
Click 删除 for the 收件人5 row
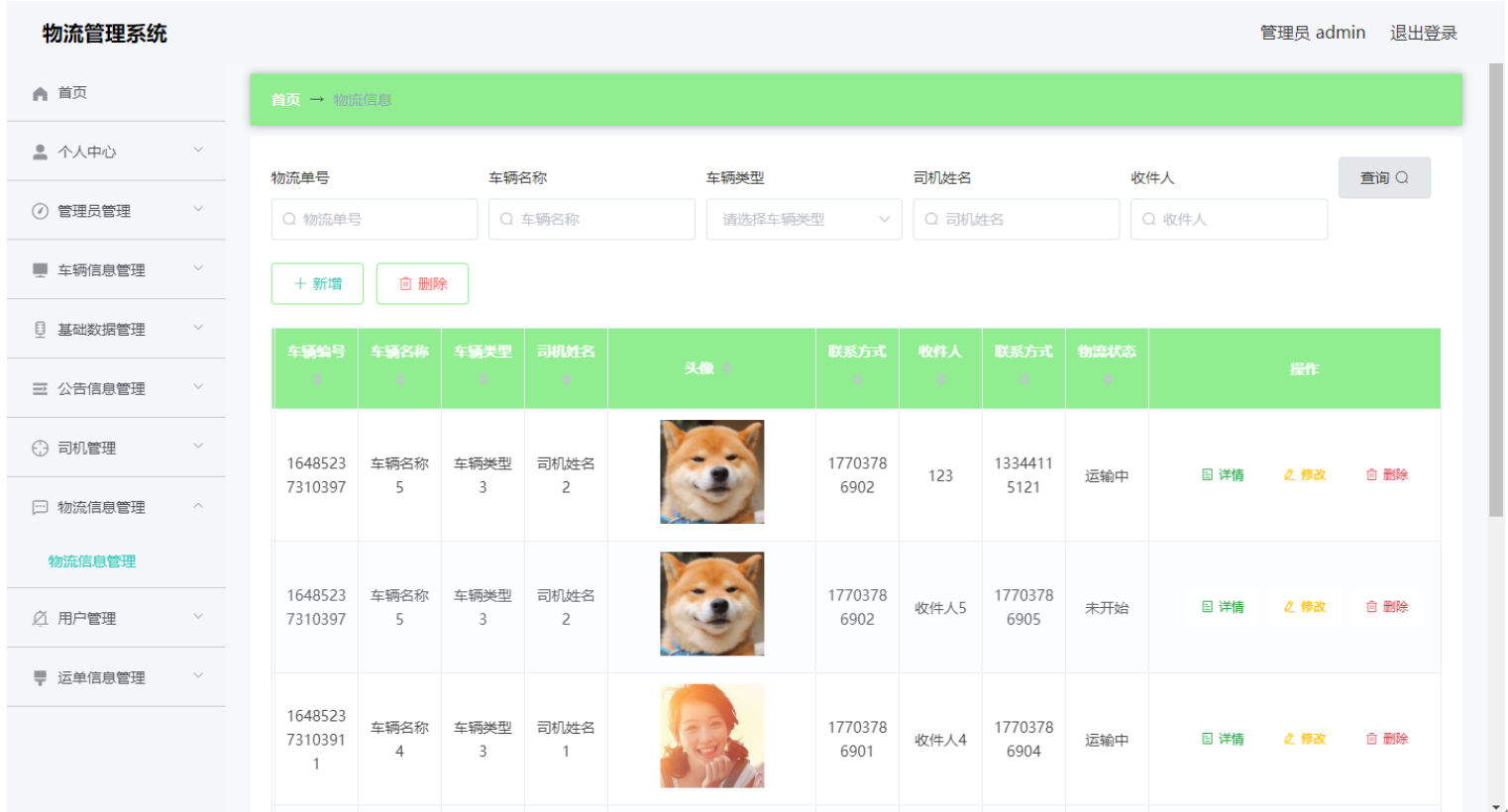point(1387,607)
